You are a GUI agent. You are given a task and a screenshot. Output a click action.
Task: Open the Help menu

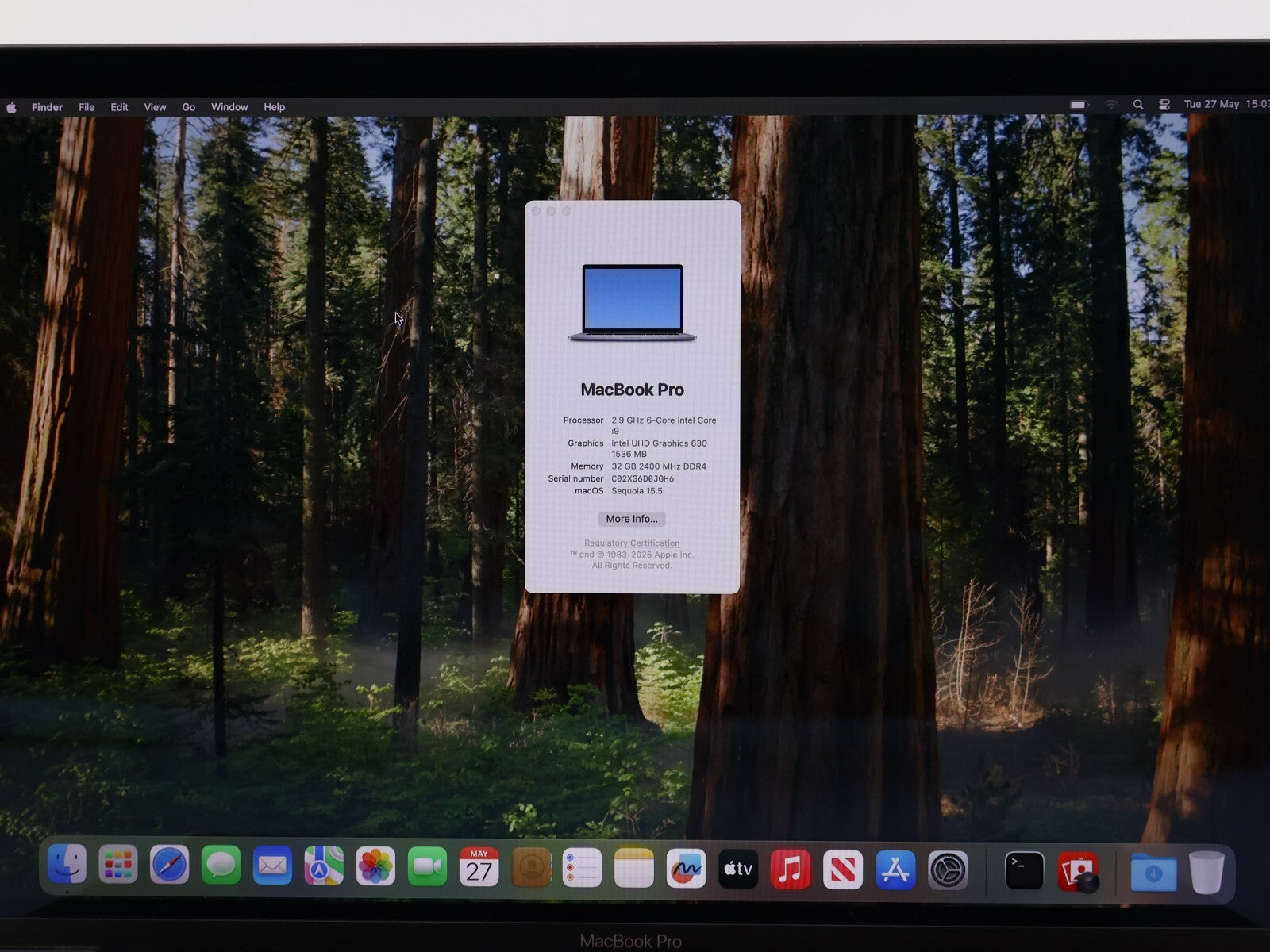click(x=274, y=107)
